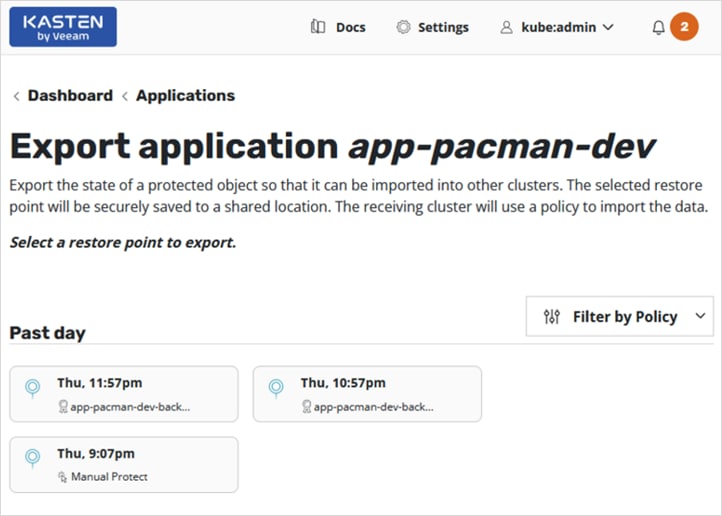Screen dimensions: 722x516
Task: Click the Manual Protect hand icon
Action: (63, 477)
